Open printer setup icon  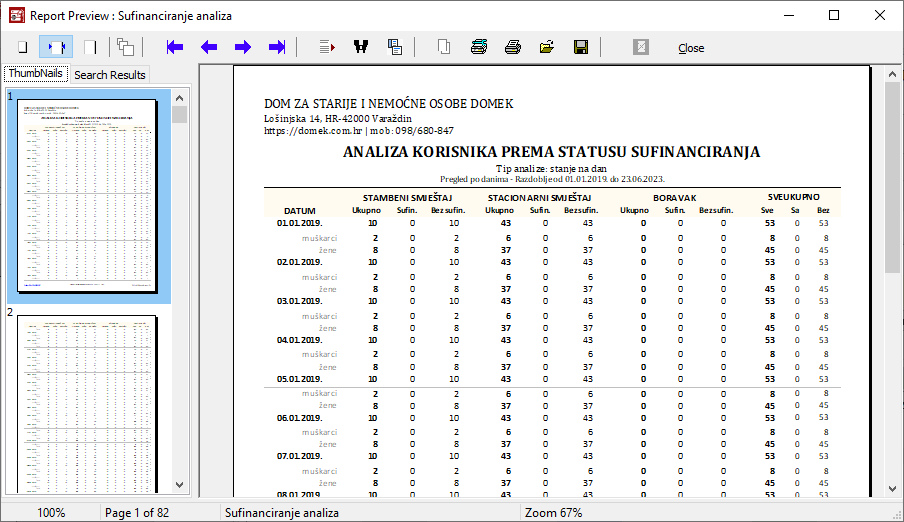point(479,47)
